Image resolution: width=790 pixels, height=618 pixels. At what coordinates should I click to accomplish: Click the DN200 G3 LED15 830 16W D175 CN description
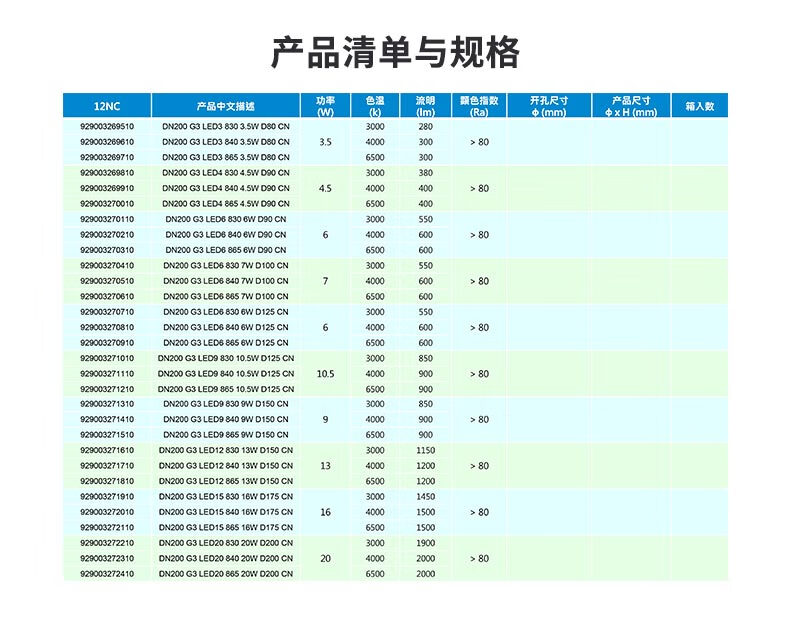[226, 497]
